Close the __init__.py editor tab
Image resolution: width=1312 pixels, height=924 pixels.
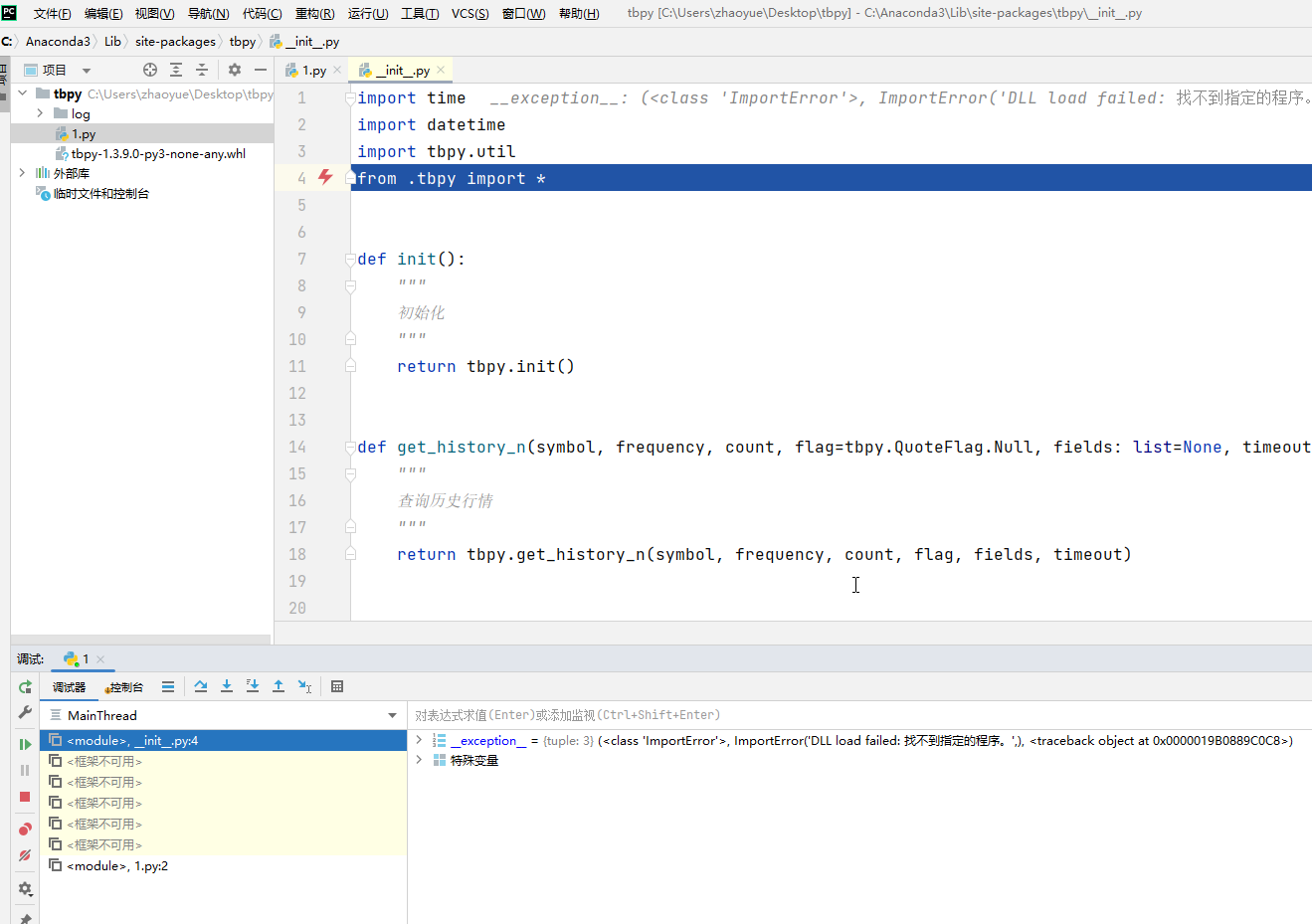(x=441, y=70)
